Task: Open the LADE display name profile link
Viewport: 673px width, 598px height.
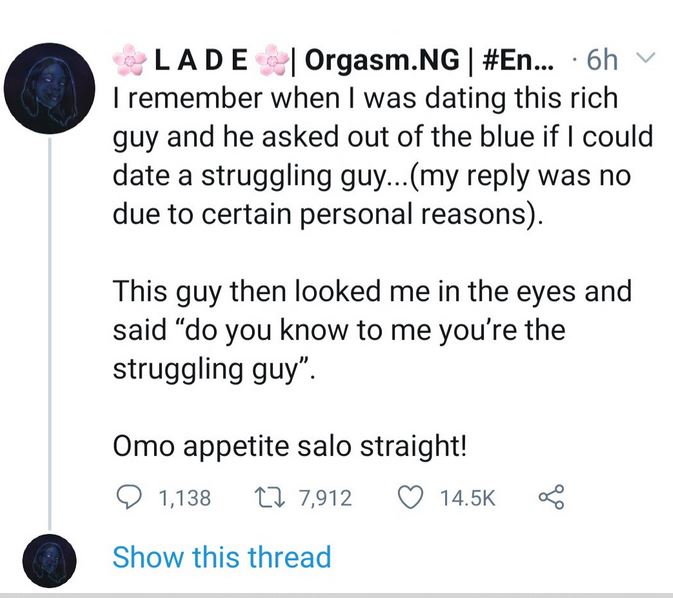Action: click(200, 62)
